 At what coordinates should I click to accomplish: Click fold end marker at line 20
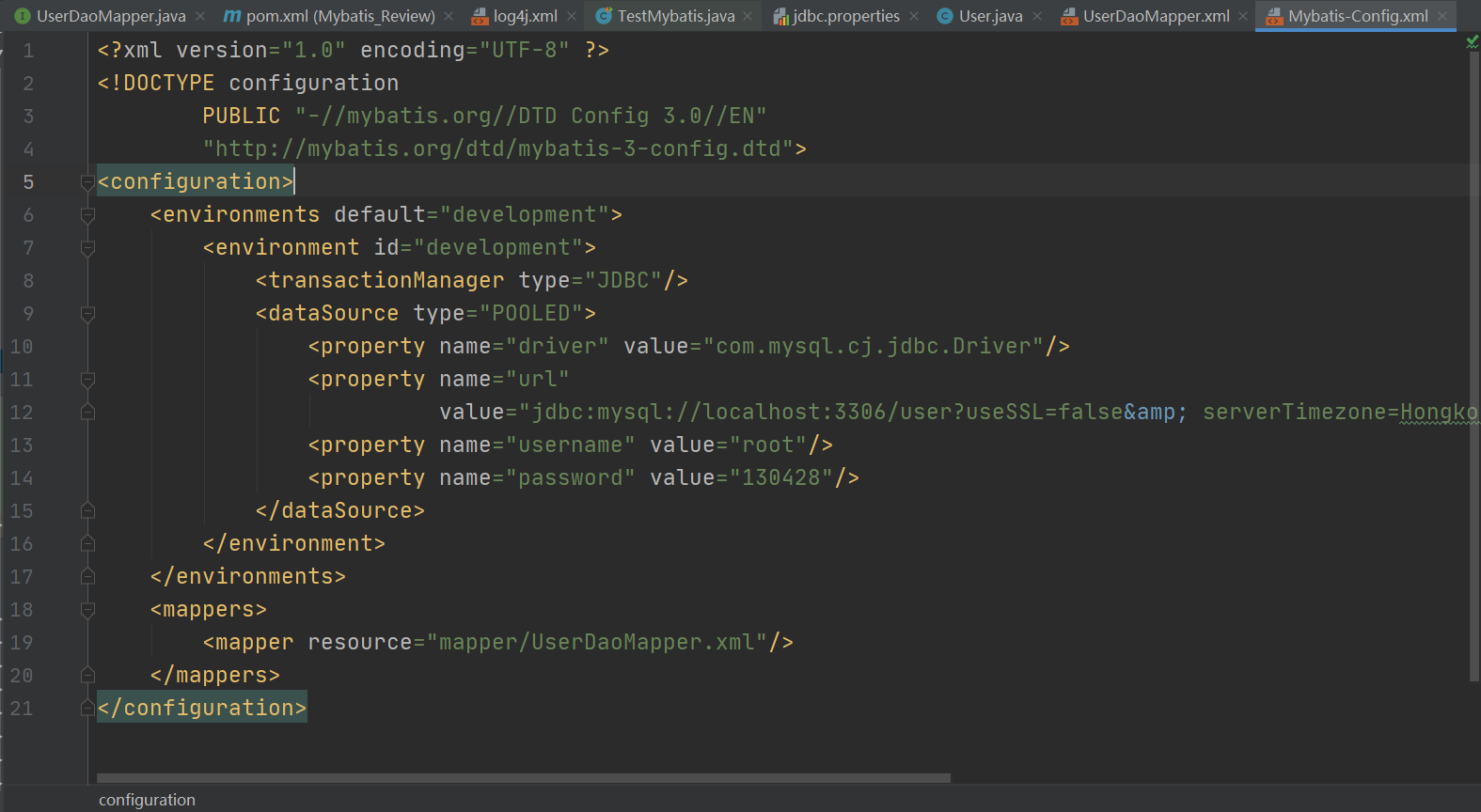[x=87, y=675]
